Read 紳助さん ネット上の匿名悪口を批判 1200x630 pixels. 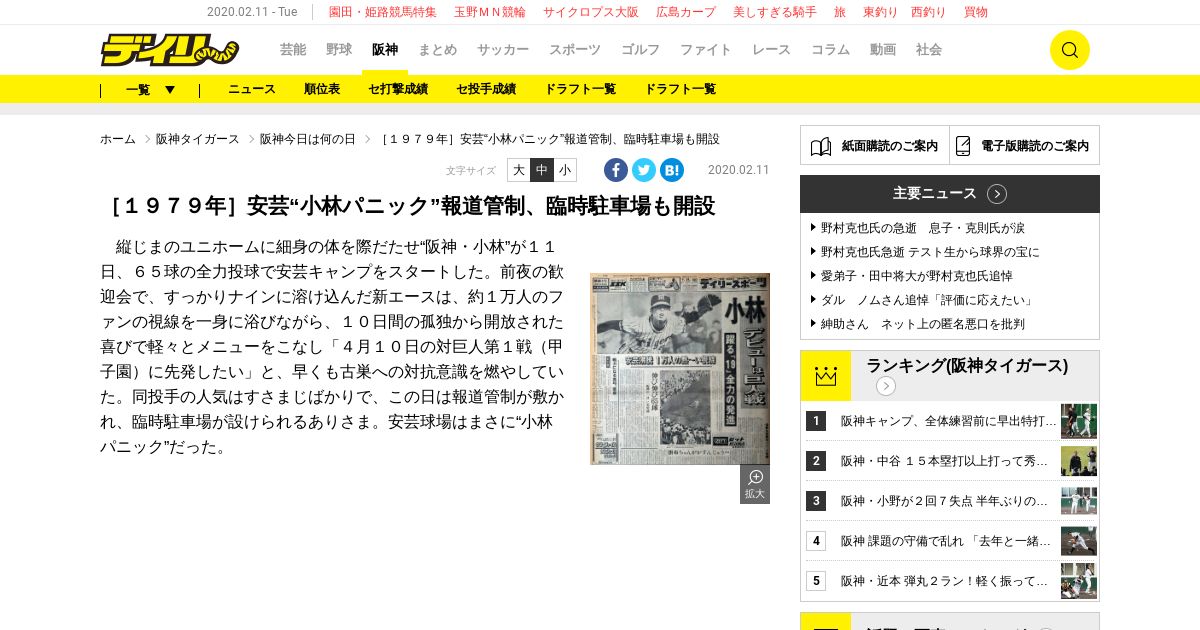[923, 324]
